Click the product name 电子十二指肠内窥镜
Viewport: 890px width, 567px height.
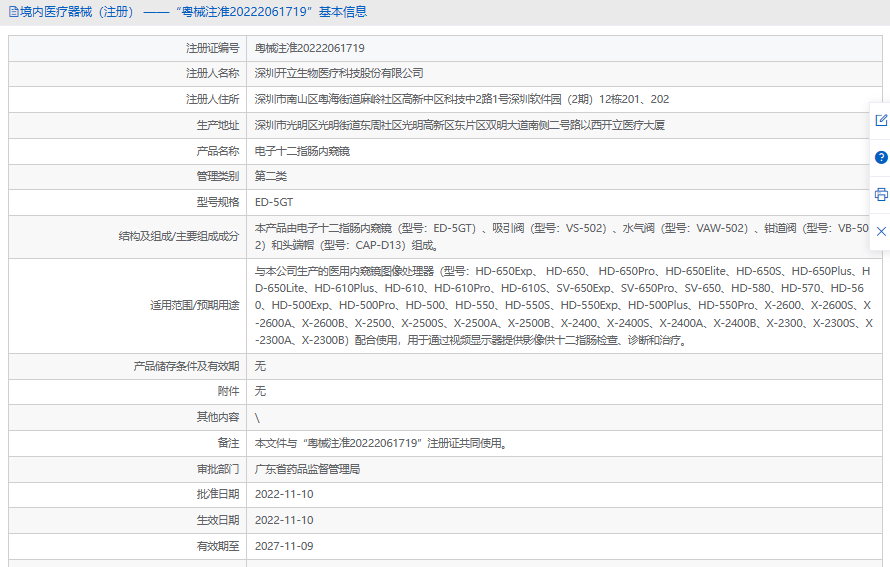pyautogui.click(x=302, y=151)
